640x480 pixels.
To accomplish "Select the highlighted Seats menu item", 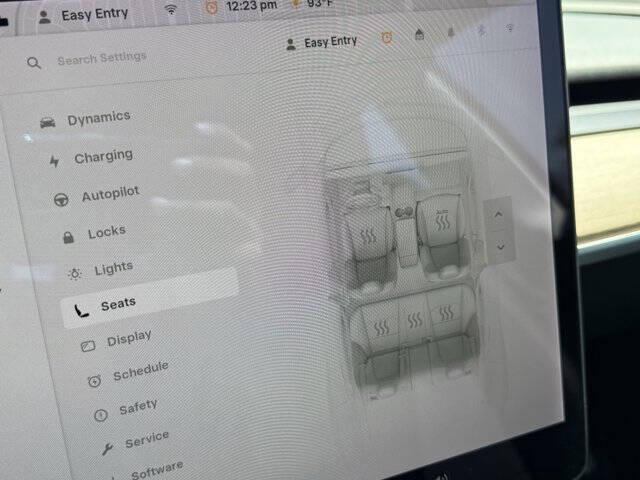I will click(149, 298).
